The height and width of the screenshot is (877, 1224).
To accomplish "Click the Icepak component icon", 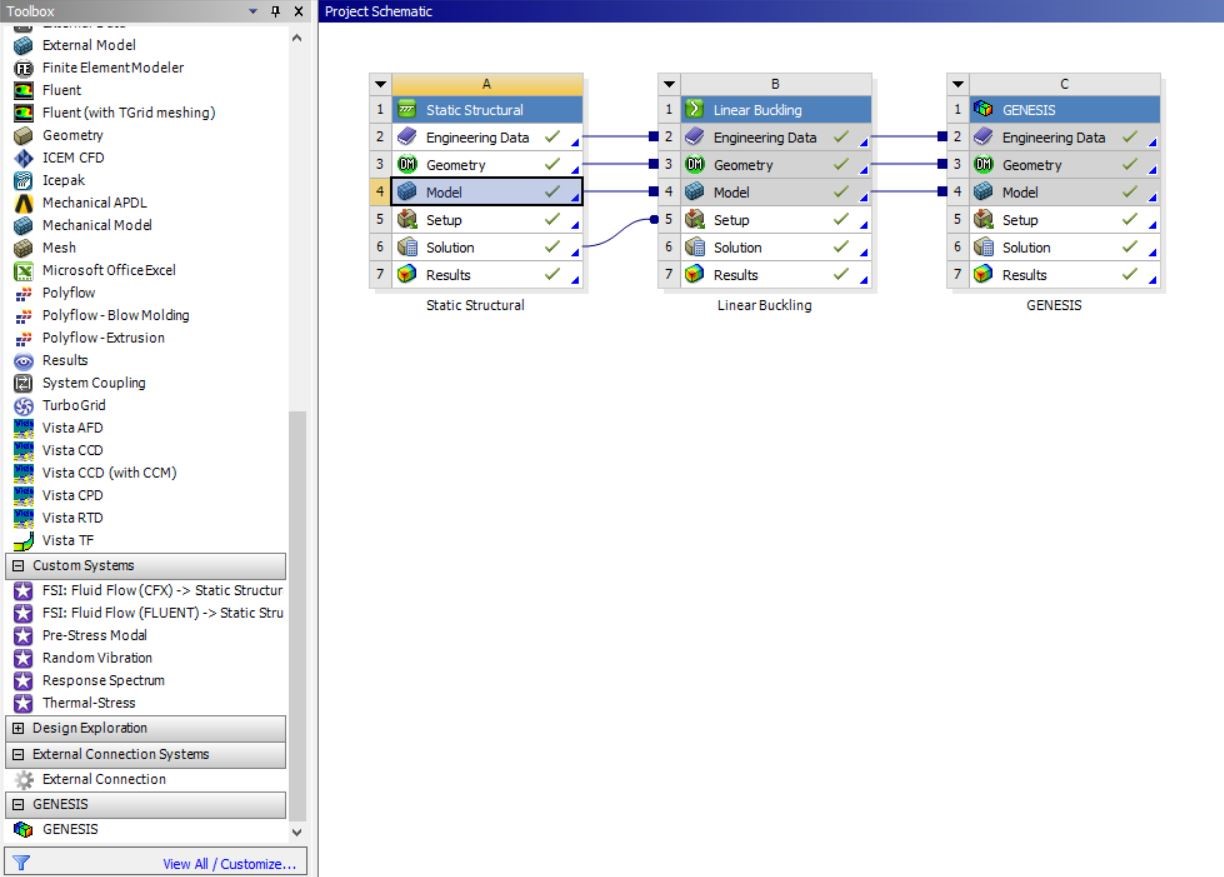I will pos(22,180).
